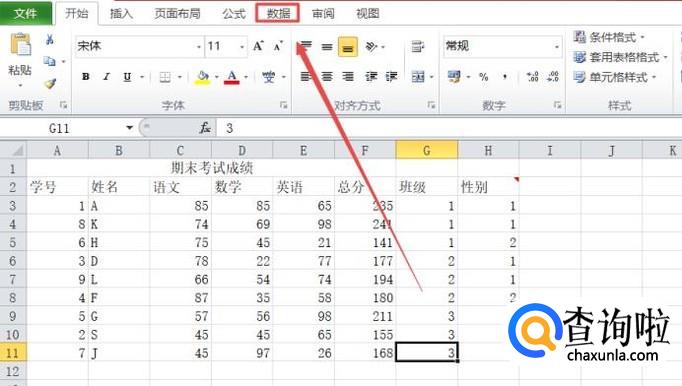This screenshot has height=386, width=682.
Task: Click the Paste clipboard icon
Action: pos(20,45)
